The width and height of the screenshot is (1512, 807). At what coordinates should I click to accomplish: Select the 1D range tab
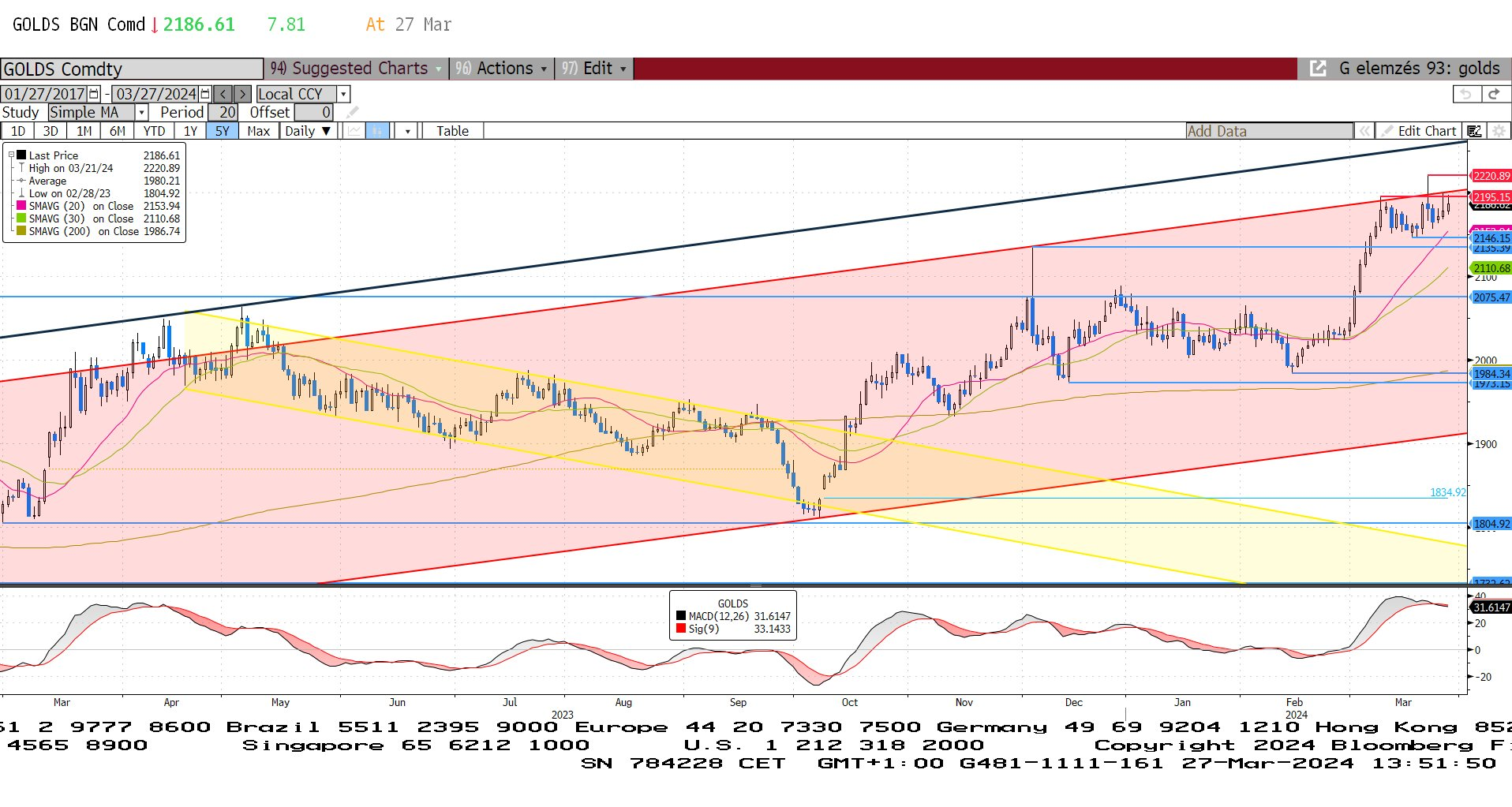pyautogui.click(x=18, y=131)
